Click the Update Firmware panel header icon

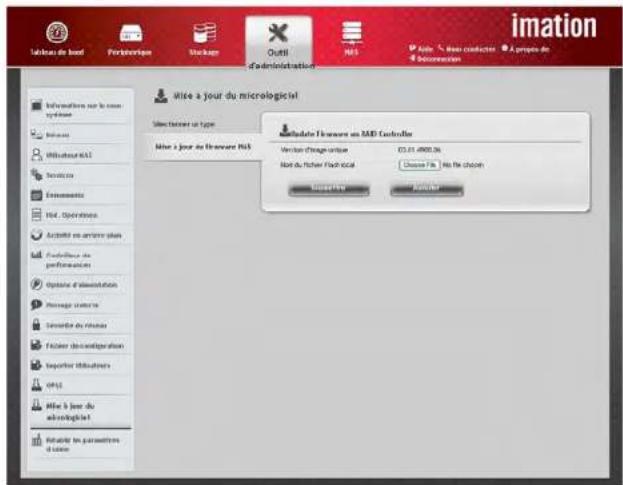[285, 130]
